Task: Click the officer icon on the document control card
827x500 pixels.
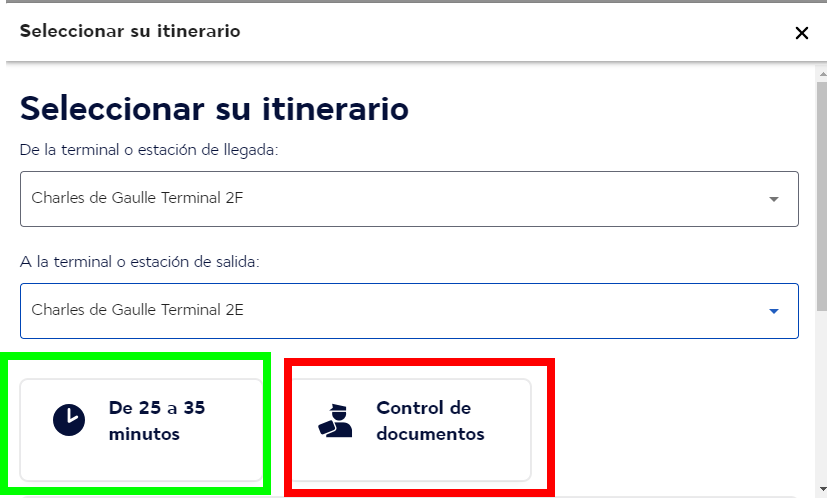Action: (x=335, y=420)
